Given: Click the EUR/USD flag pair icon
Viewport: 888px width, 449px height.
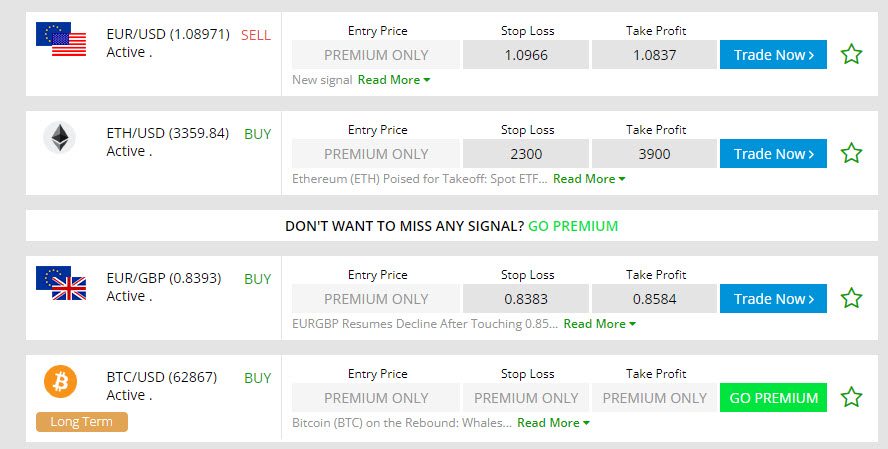Looking at the screenshot, I should [60, 39].
